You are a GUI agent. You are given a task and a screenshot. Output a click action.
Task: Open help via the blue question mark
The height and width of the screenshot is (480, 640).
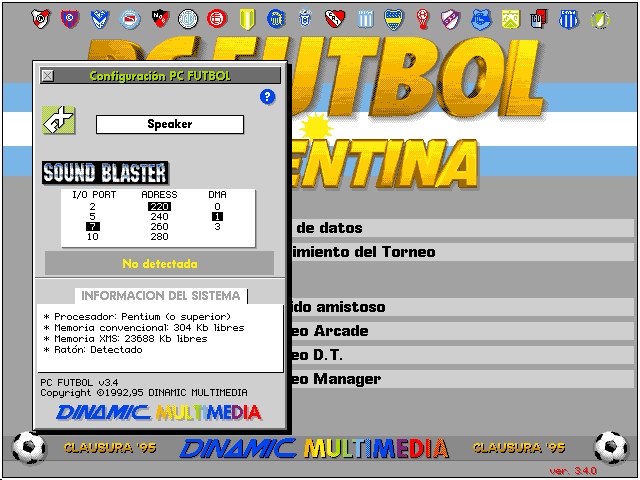click(x=267, y=97)
